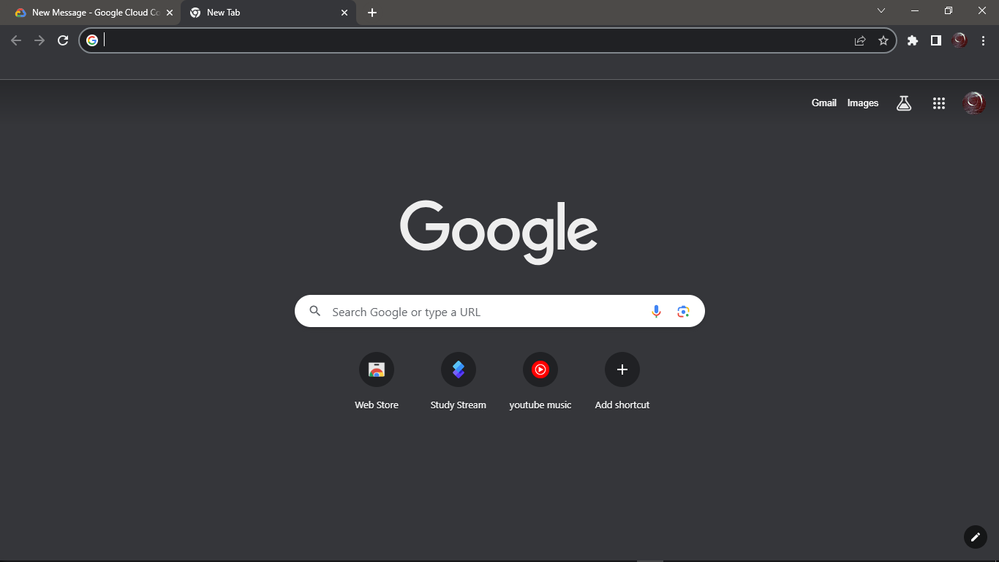Search by image with Google Lens
This screenshot has width=999, height=562.
click(x=683, y=312)
